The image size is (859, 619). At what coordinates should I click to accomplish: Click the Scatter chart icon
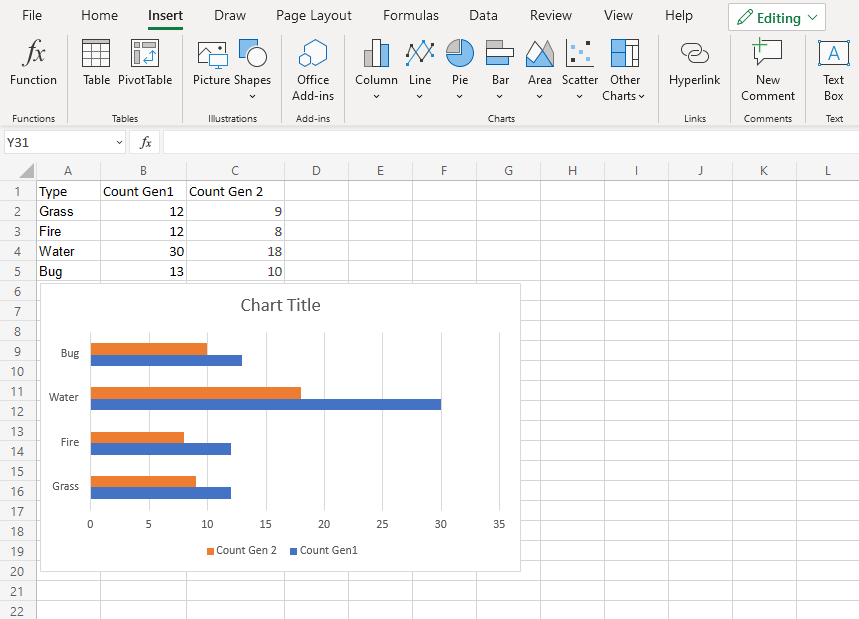pos(579,63)
